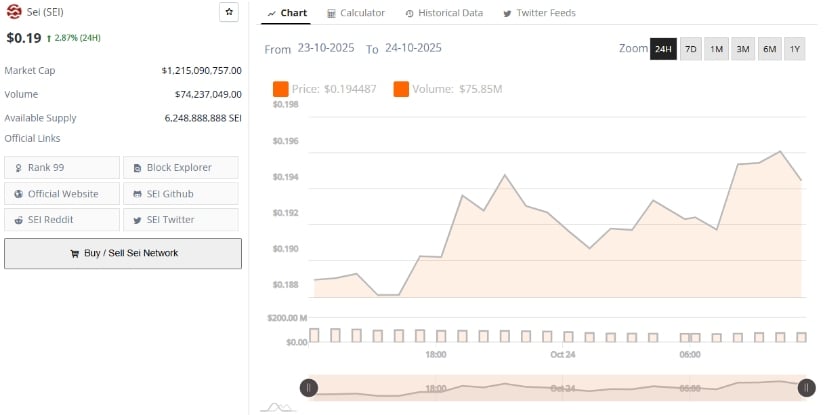
Task: Show the Twitter Feeds tab
Action: 539,13
